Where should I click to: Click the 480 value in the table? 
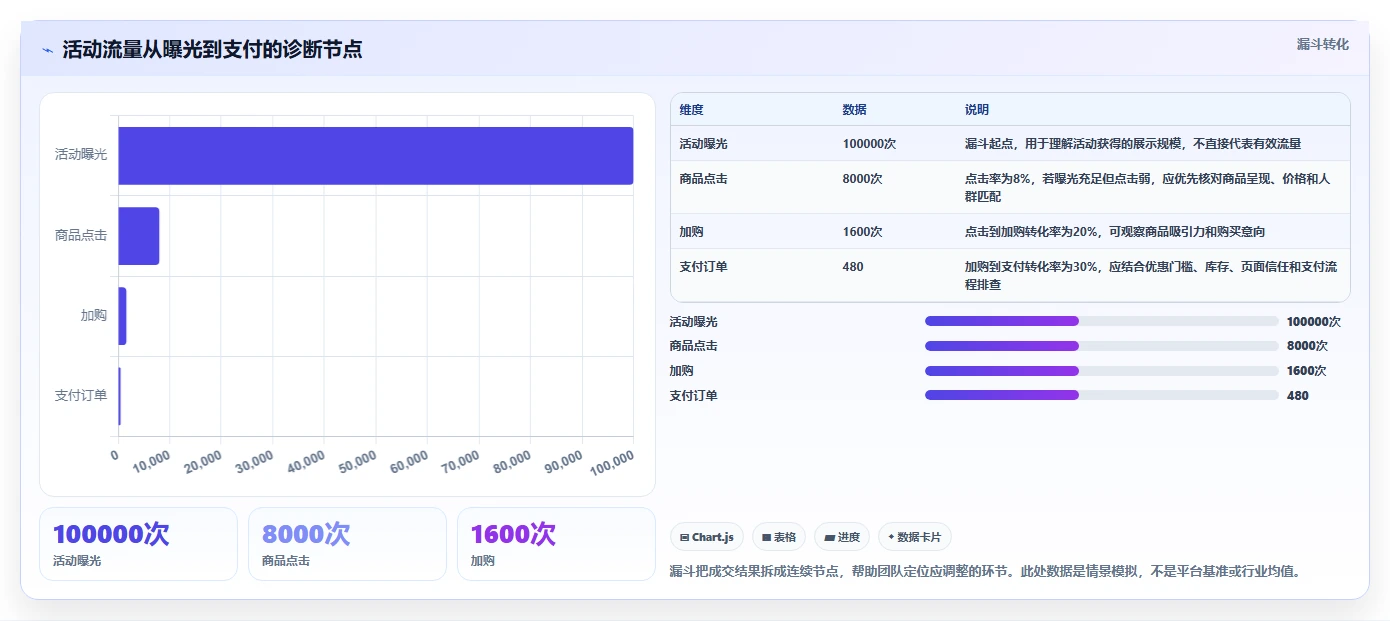point(853,267)
